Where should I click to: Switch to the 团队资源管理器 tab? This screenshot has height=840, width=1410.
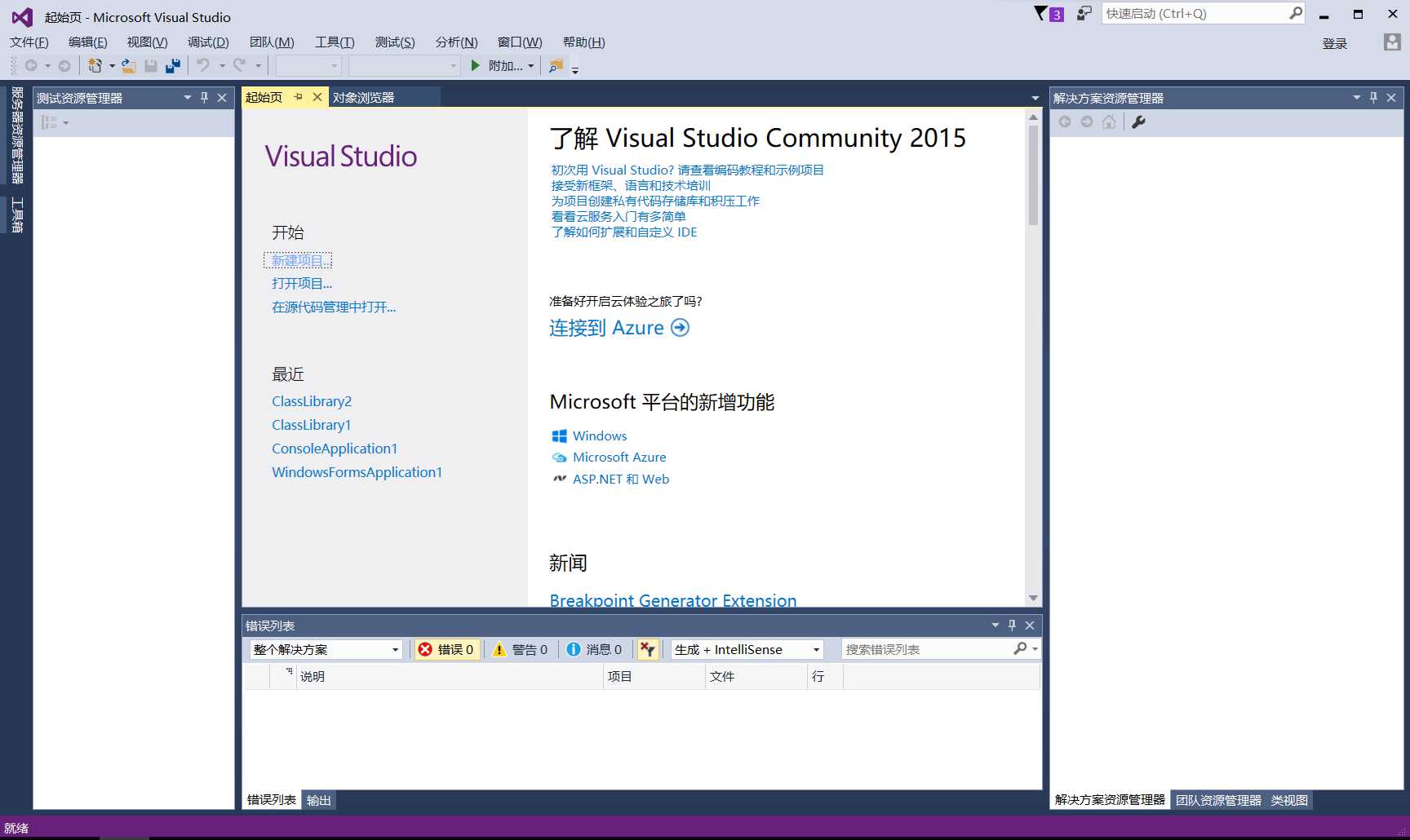pyautogui.click(x=1218, y=800)
